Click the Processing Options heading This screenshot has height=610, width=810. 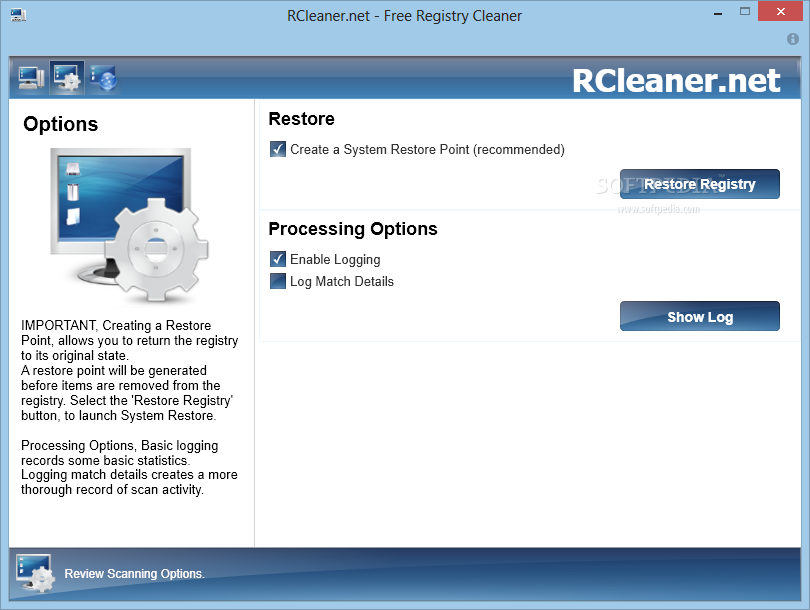click(x=353, y=229)
